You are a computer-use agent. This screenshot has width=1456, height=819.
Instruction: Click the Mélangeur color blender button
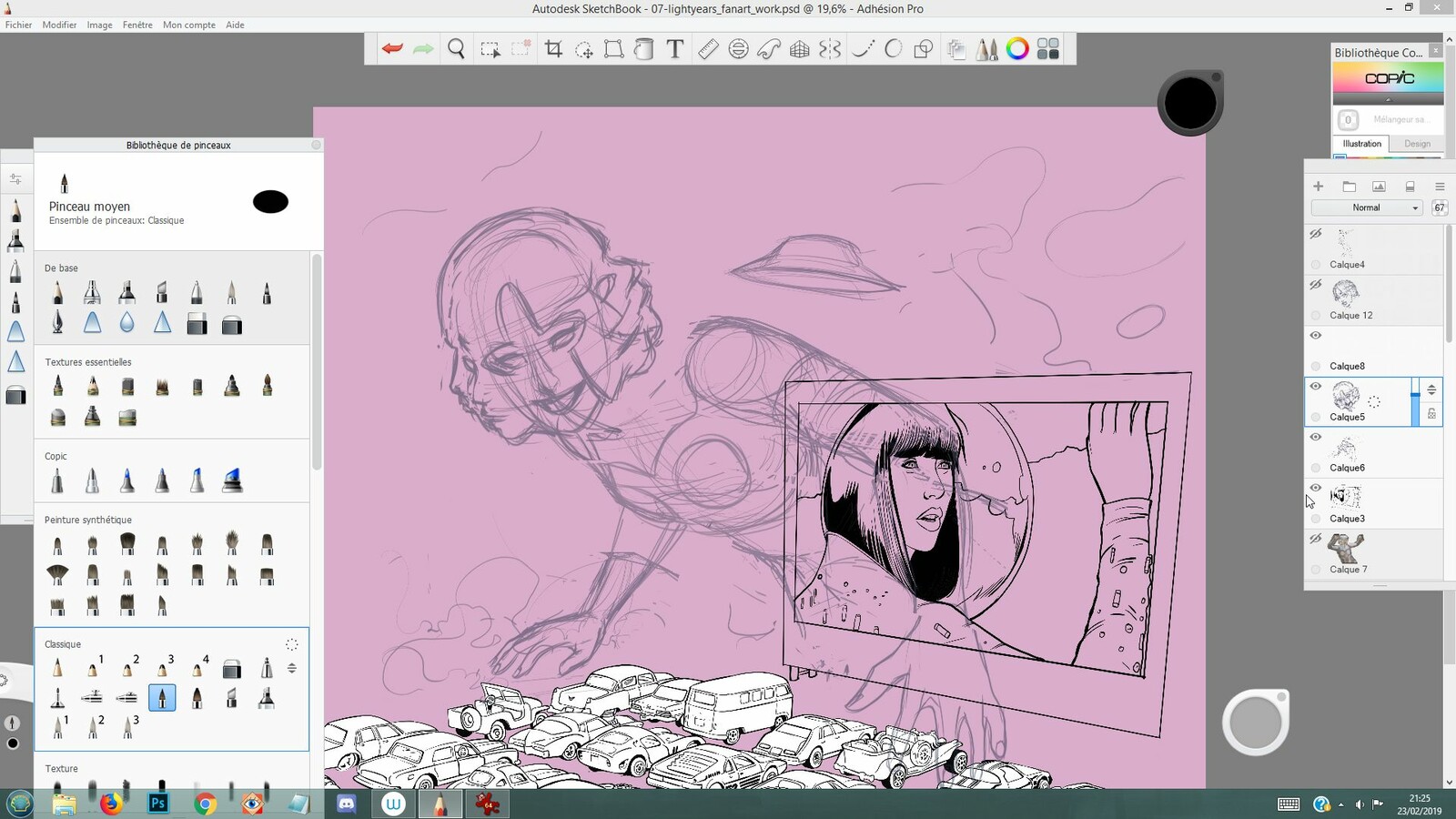1349,119
